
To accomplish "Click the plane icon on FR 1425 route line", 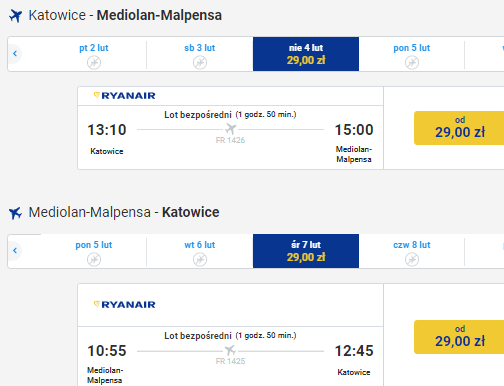I will 230,350.
